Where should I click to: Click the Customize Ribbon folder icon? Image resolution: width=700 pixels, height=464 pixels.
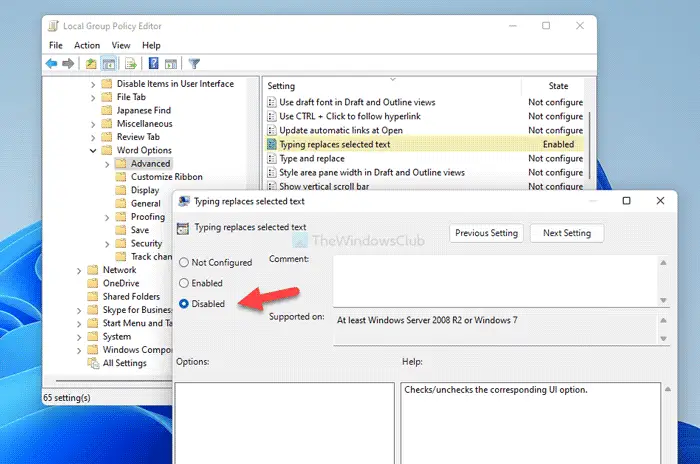coord(121,177)
